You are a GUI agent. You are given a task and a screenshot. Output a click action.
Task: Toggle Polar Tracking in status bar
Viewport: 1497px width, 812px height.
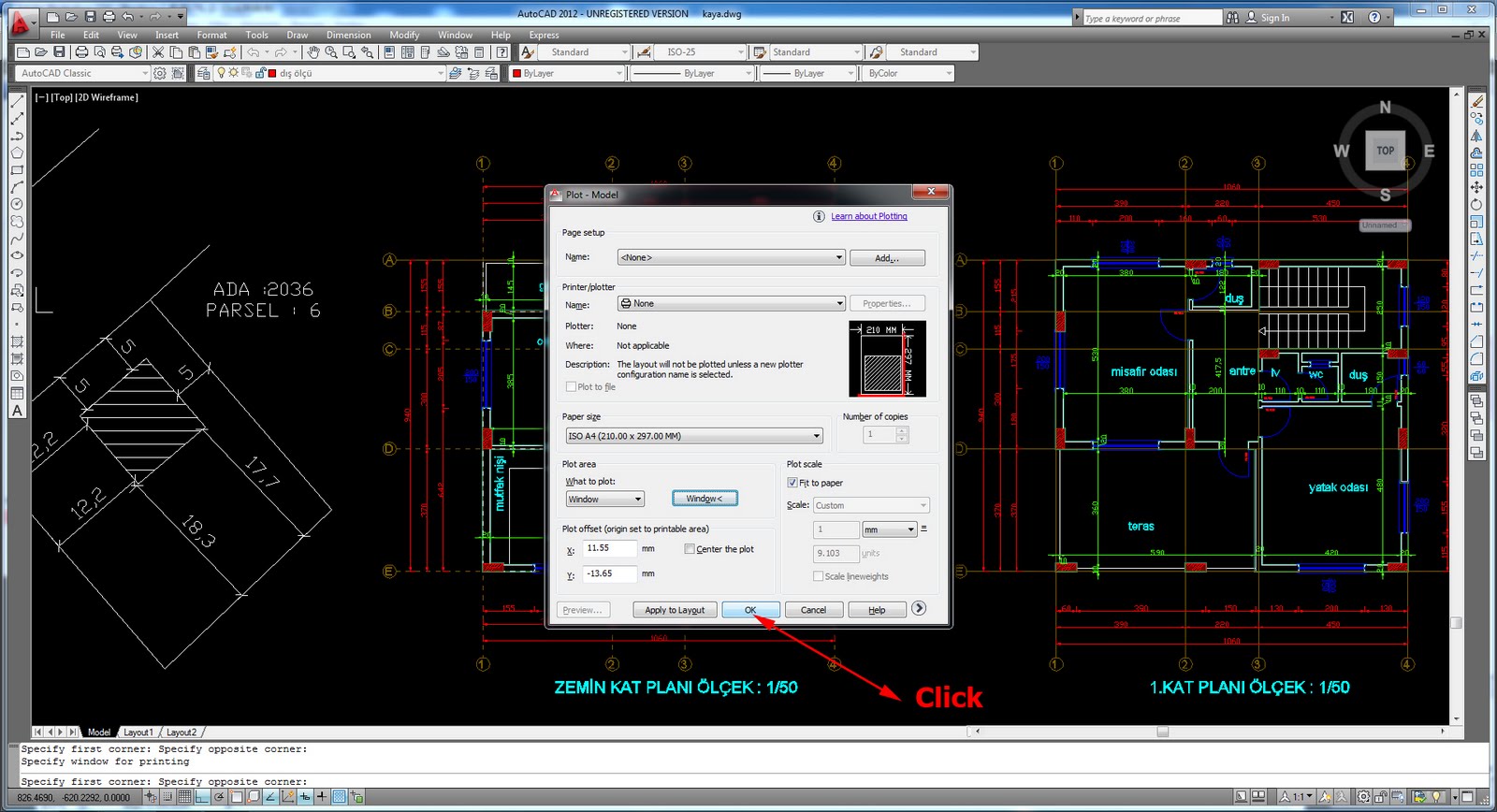(219, 797)
